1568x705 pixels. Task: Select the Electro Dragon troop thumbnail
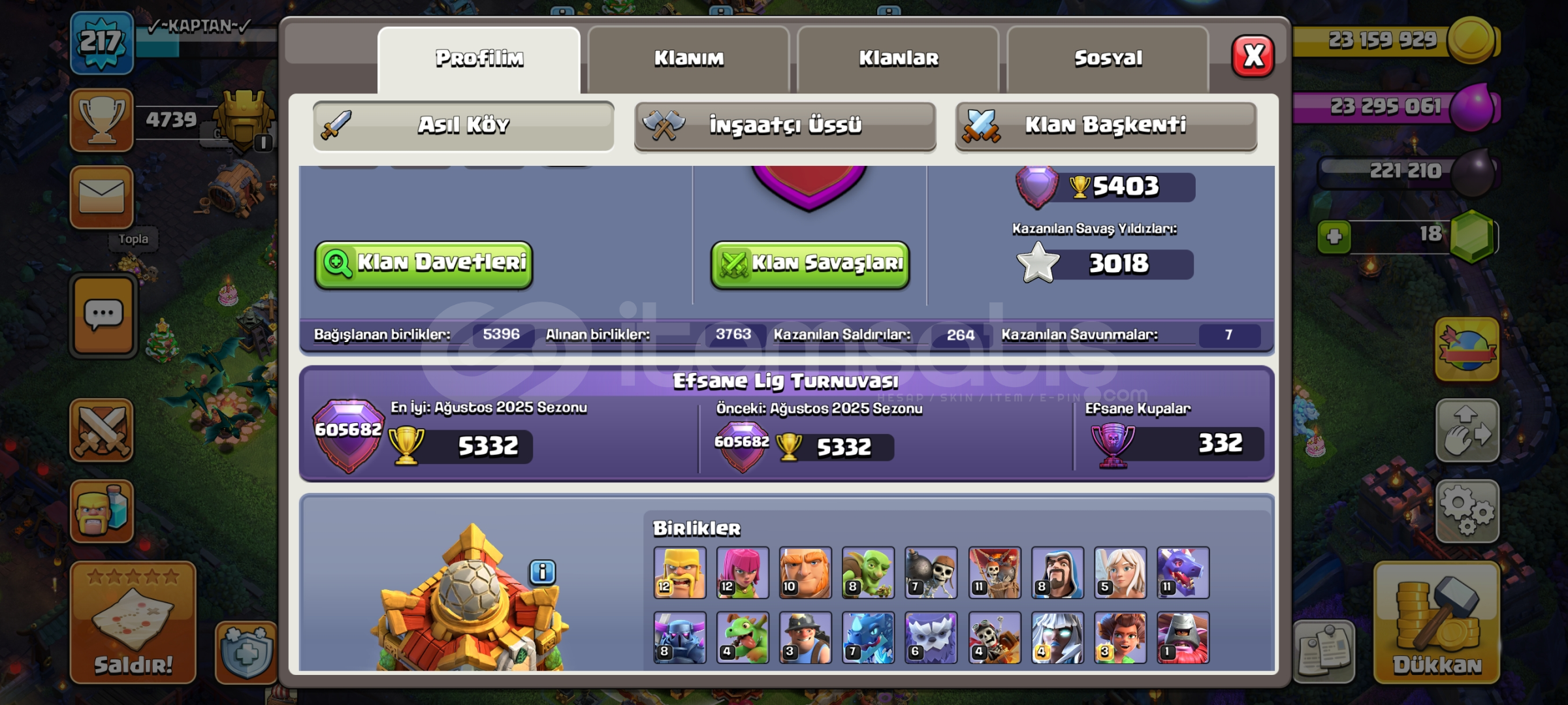point(868,637)
